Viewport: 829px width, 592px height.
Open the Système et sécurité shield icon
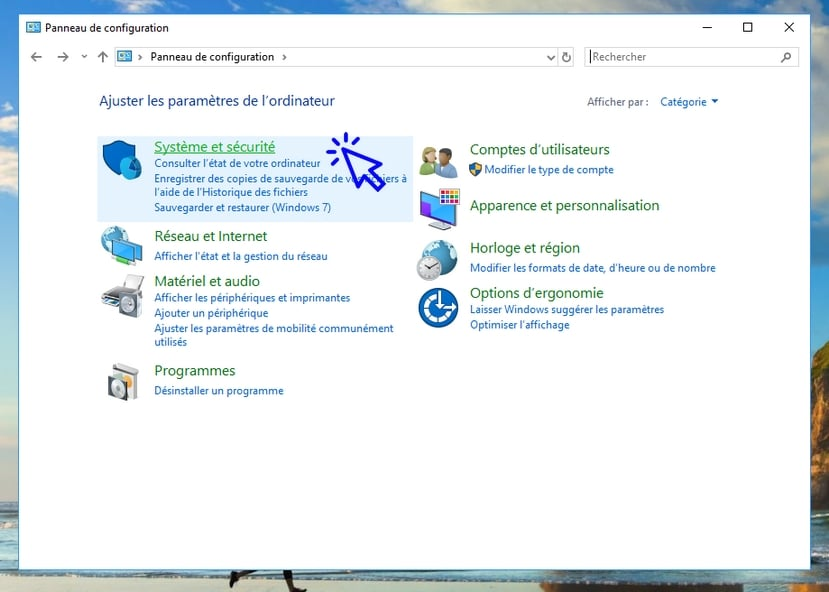(122, 160)
